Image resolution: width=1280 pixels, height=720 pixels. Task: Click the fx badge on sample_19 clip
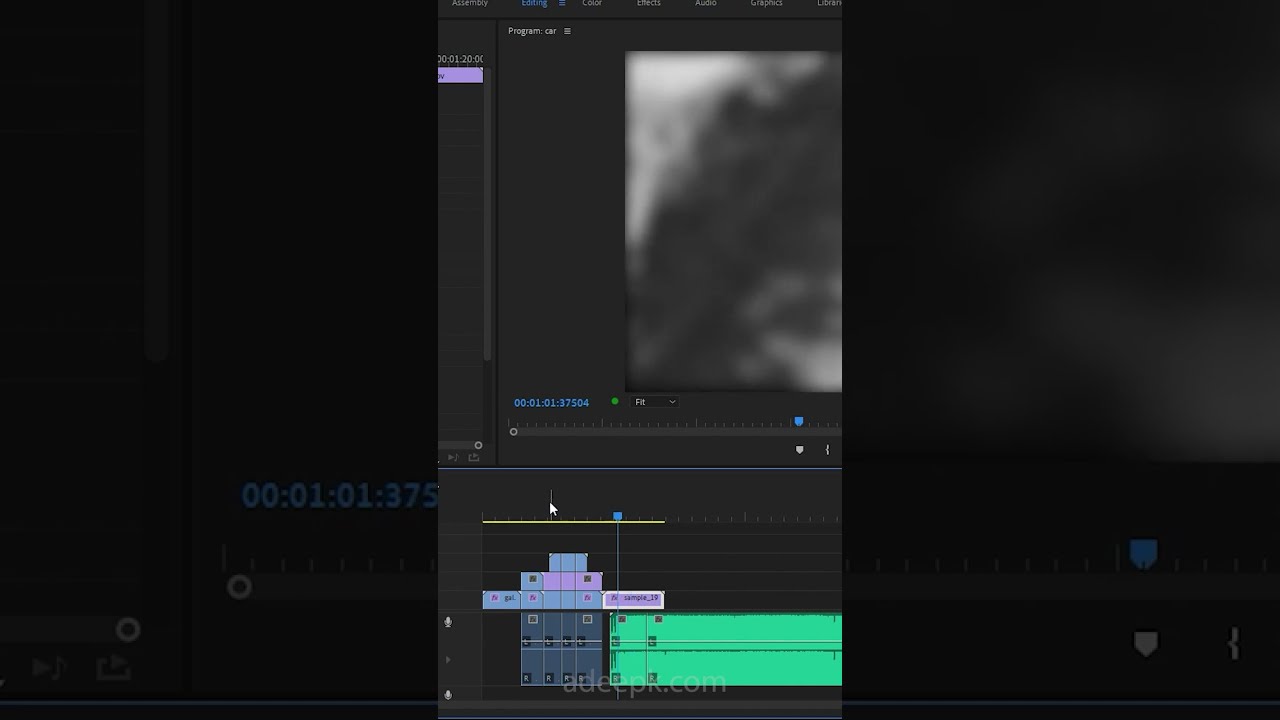tap(614, 598)
